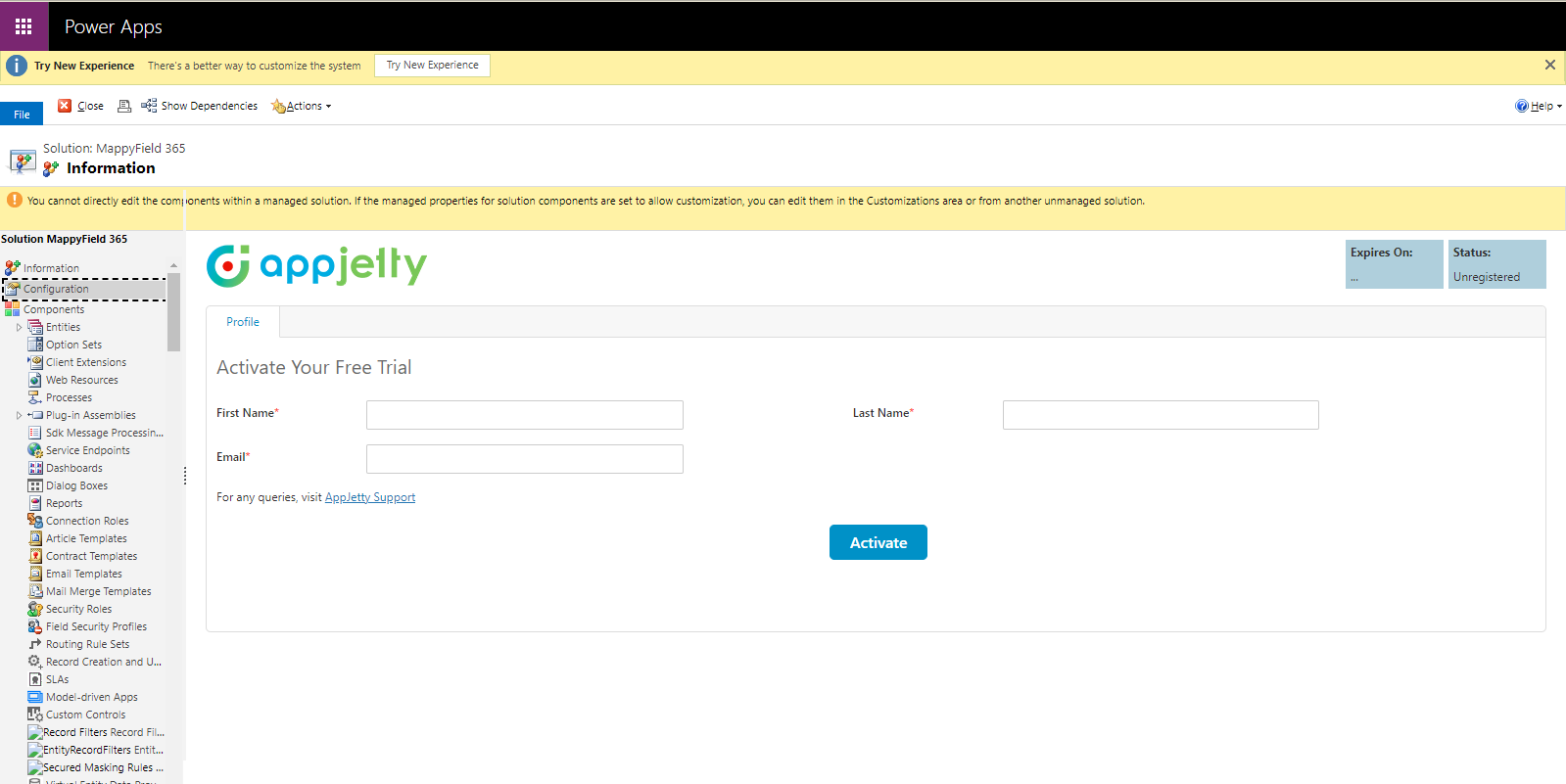Select Secured Masking Rules in tree

tap(96, 767)
